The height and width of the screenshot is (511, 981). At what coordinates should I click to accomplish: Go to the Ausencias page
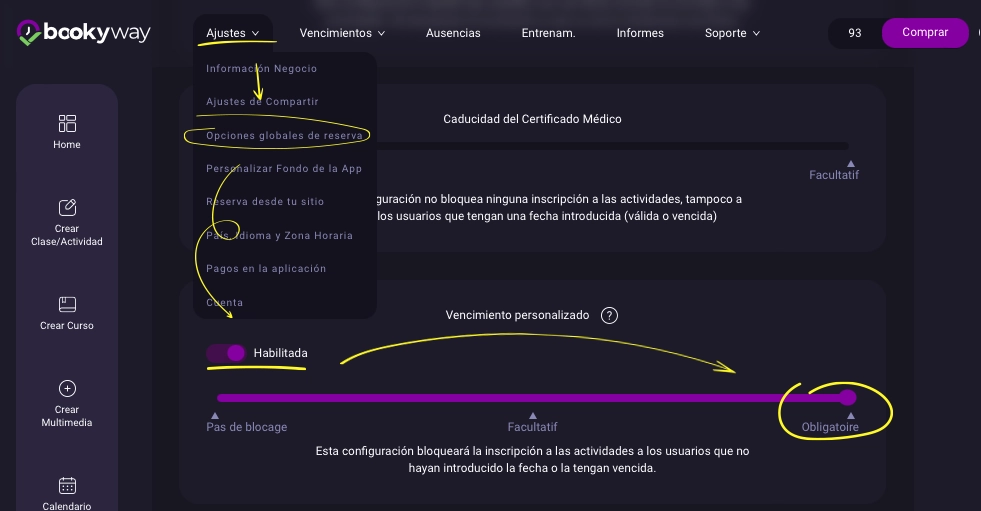[x=453, y=33]
